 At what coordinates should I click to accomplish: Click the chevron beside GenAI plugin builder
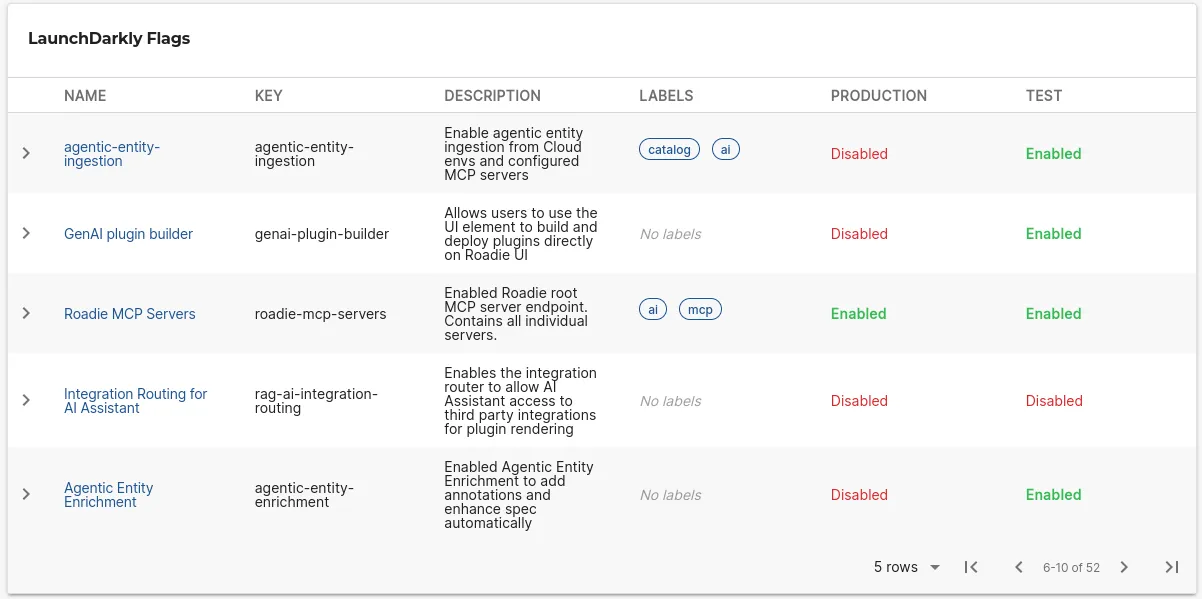click(26, 233)
